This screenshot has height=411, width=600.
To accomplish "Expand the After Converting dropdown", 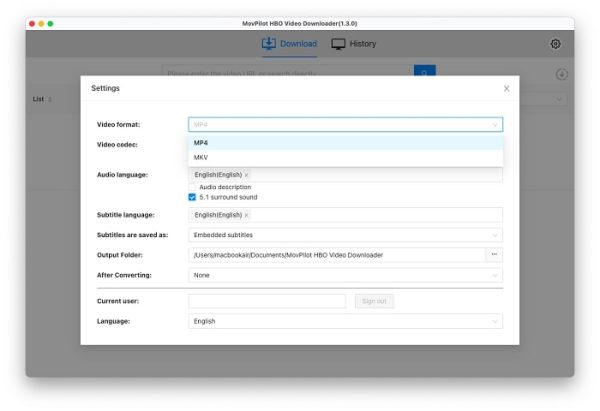I will point(346,275).
